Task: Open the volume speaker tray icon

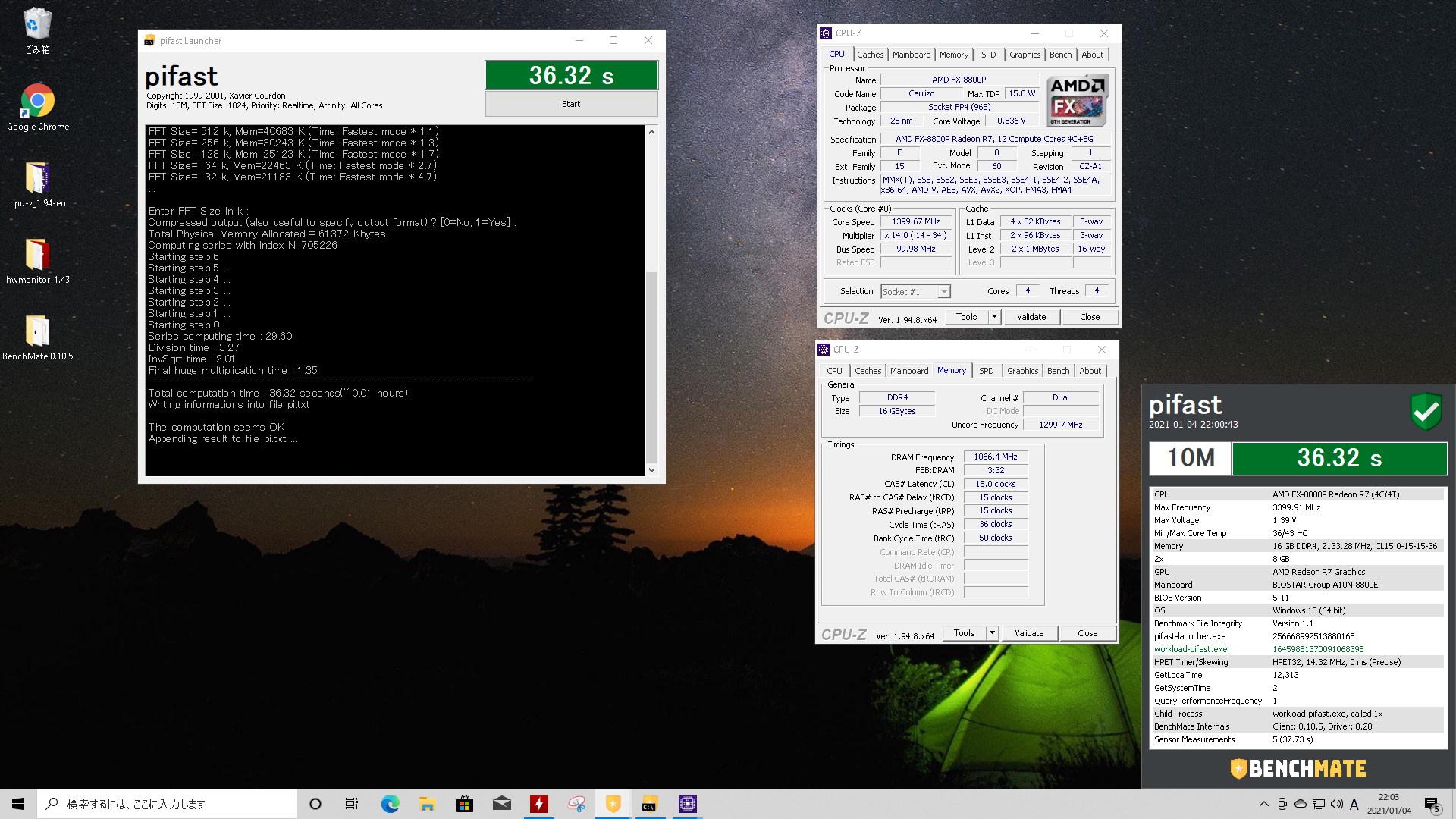Action: pyautogui.click(x=1336, y=804)
